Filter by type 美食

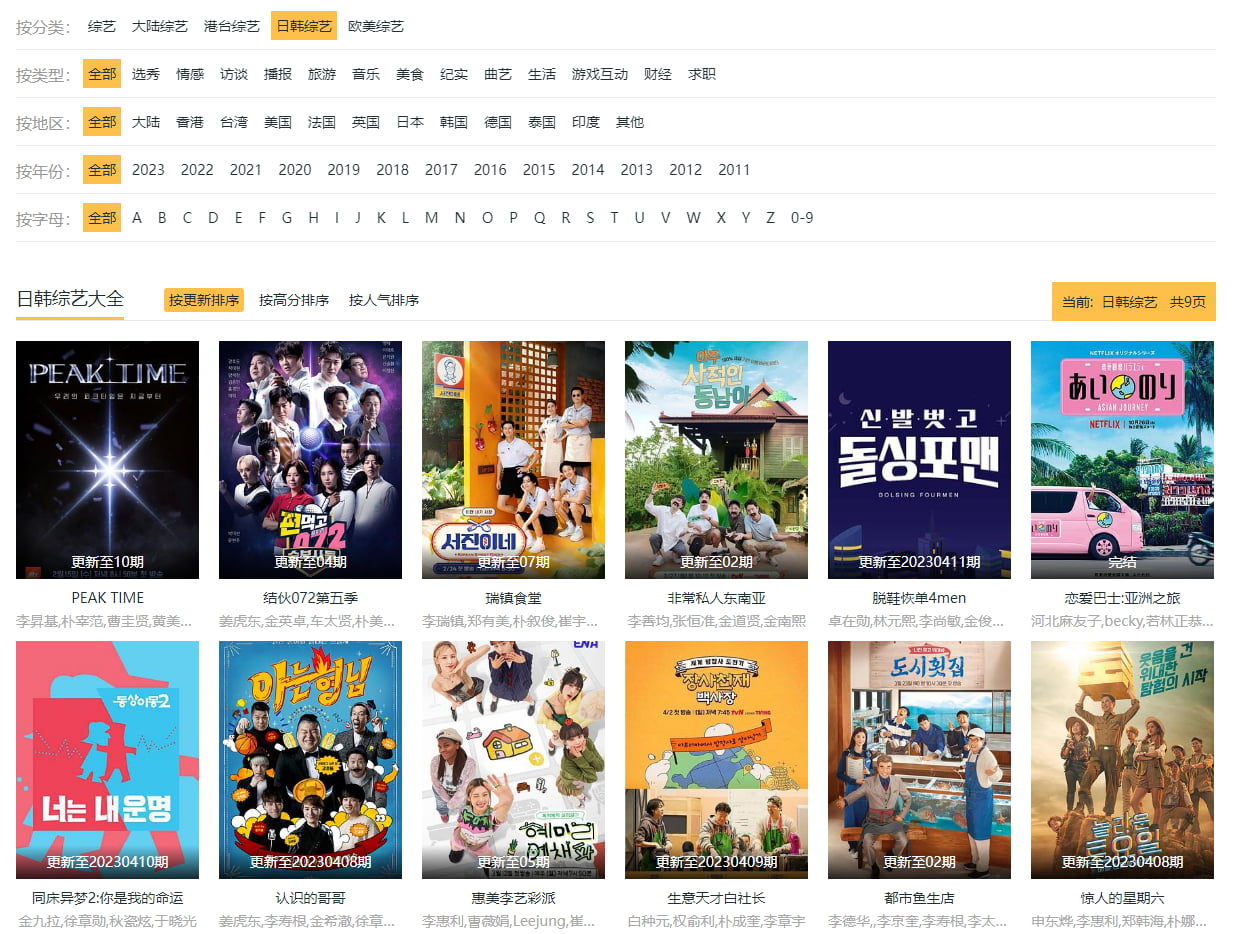(x=410, y=74)
